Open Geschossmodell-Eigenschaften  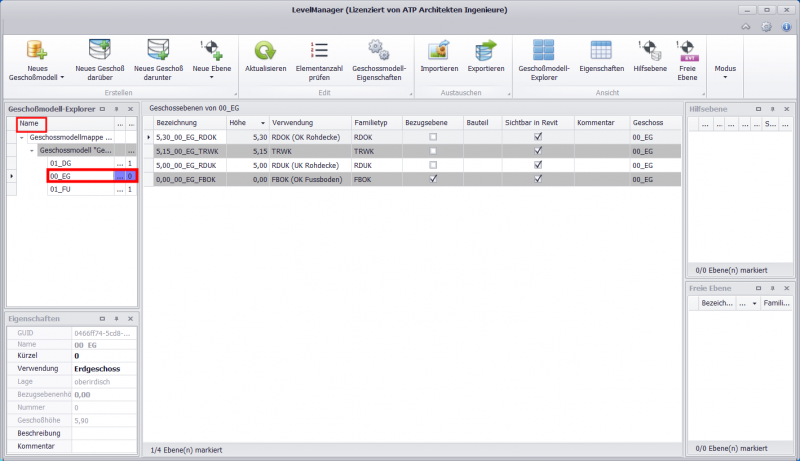tap(379, 60)
